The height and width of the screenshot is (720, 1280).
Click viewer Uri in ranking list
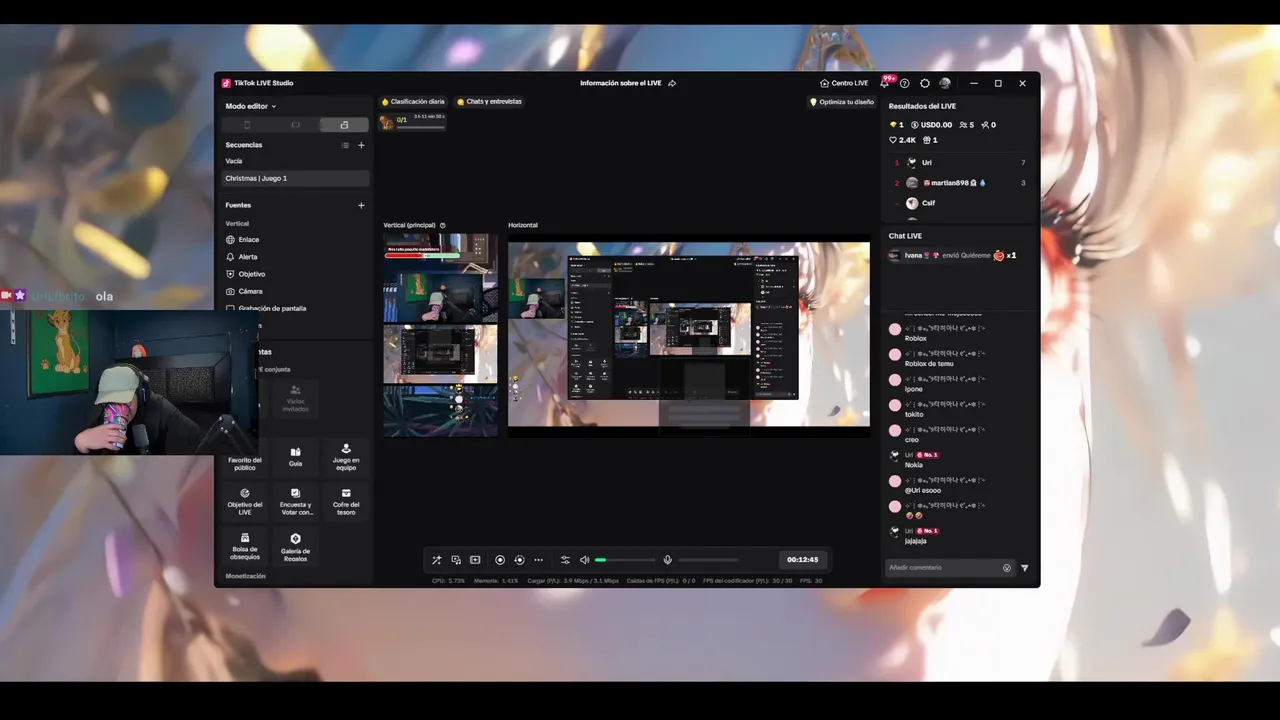point(960,163)
